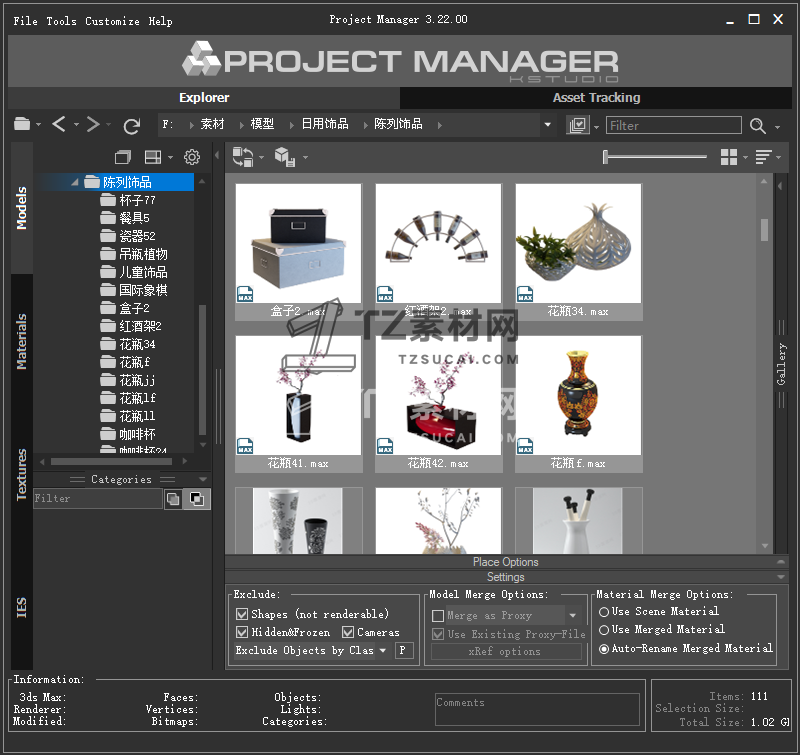The image size is (800, 755).
Task: Click the merge model cube icon
Action: click(284, 157)
